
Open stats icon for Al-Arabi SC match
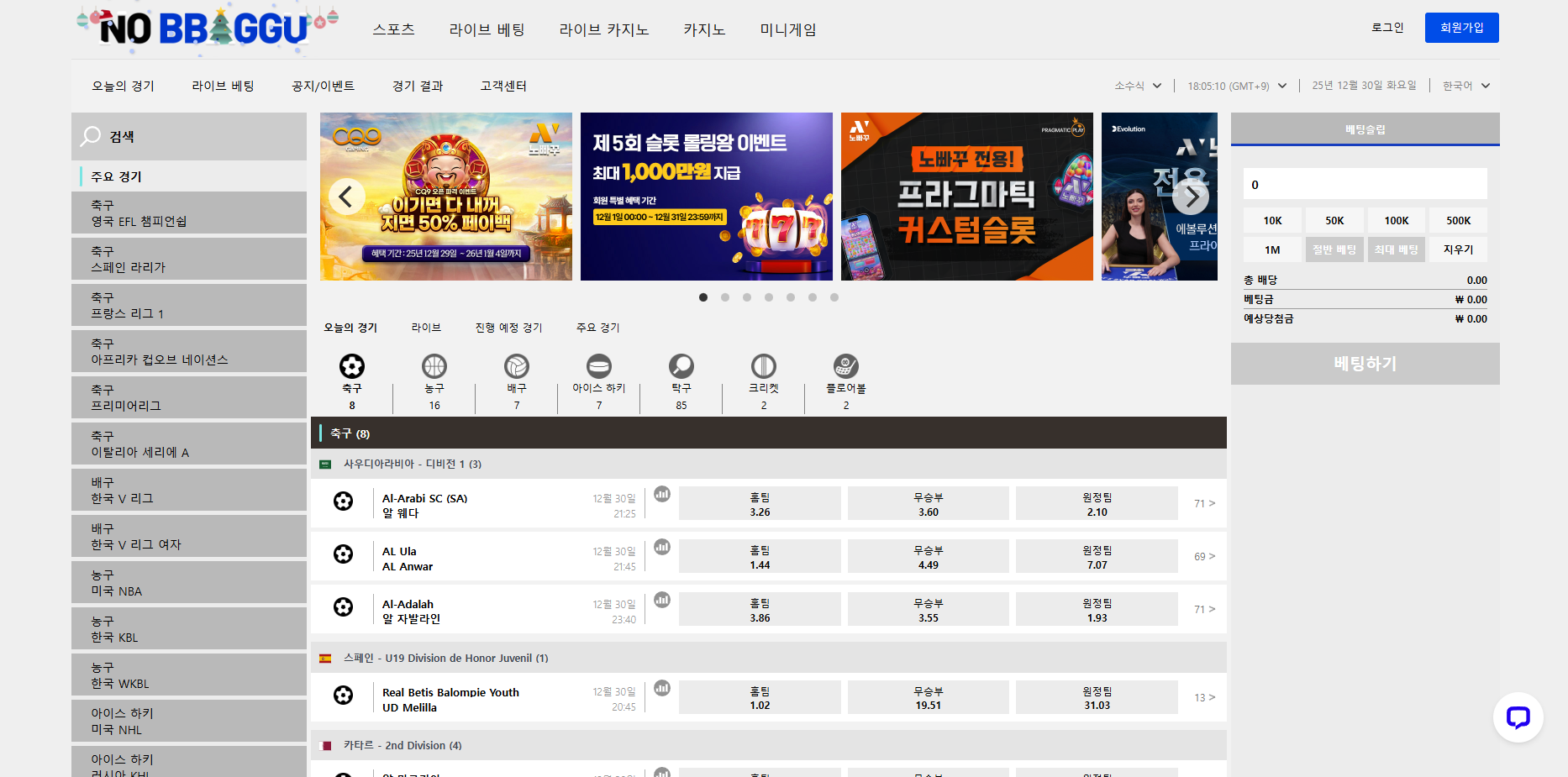(662, 494)
